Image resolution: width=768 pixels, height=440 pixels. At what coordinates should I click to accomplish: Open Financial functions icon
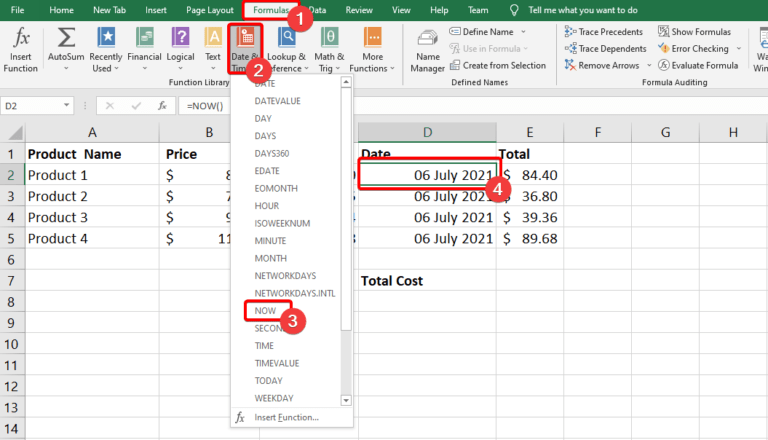tap(144, 38)
